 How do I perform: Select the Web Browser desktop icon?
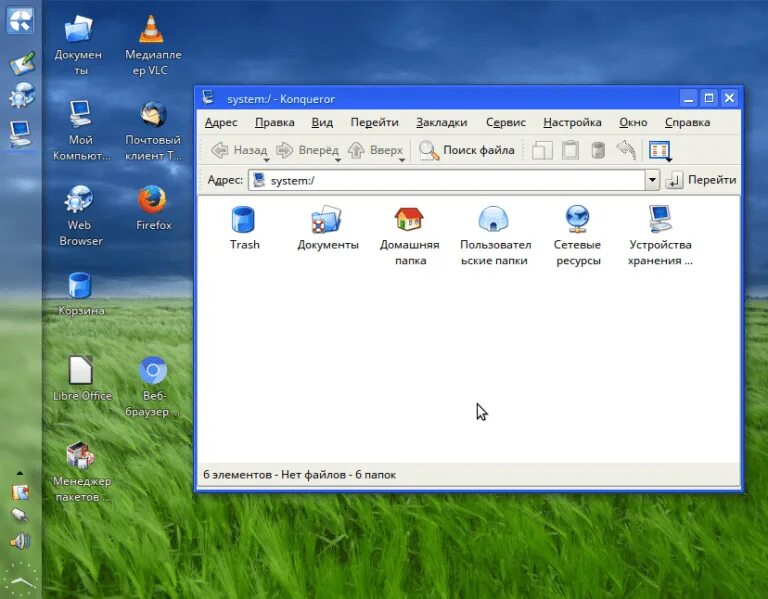click(x=80, y=216)
